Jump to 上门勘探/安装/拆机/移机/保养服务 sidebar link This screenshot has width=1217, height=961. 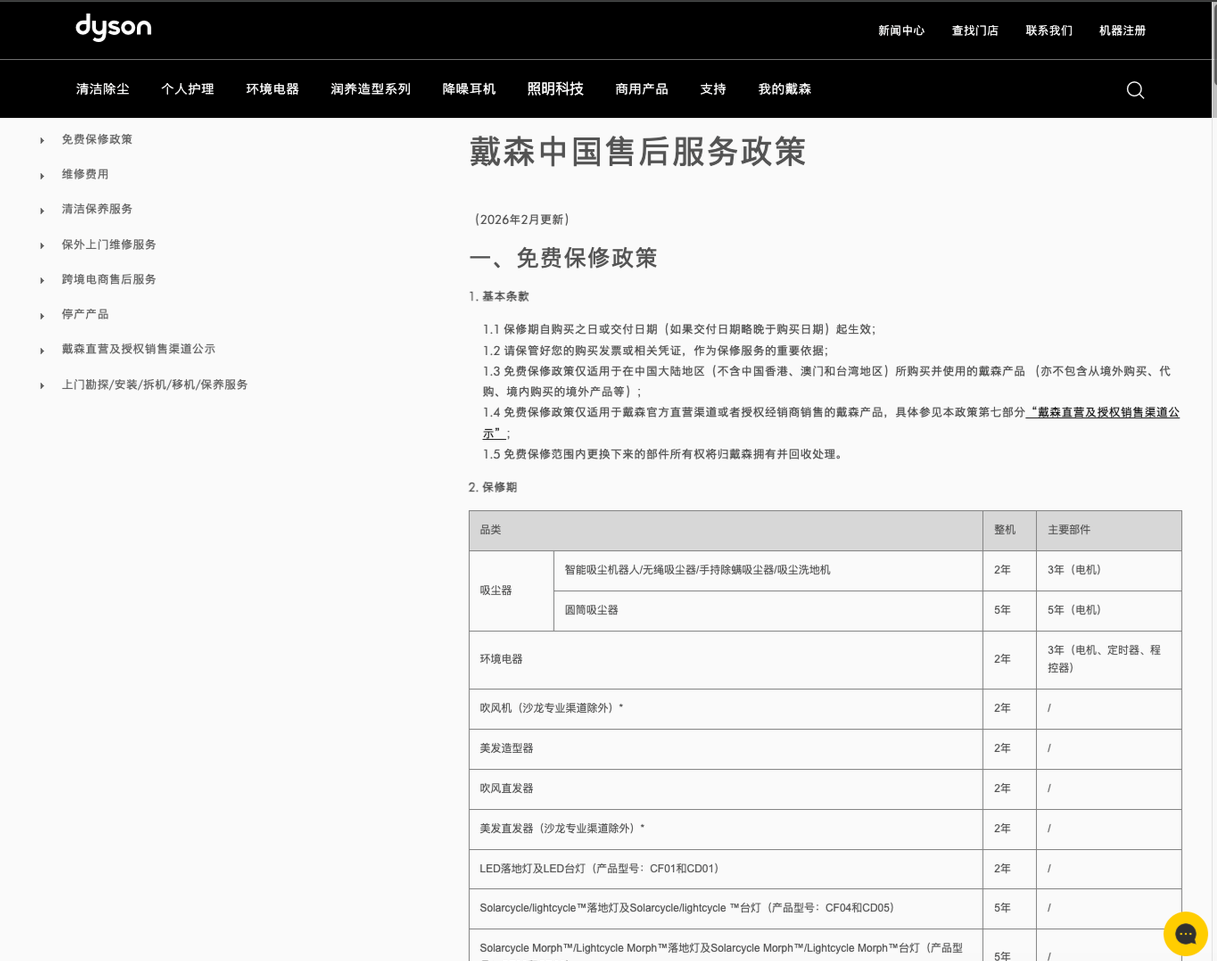point(155,384)
